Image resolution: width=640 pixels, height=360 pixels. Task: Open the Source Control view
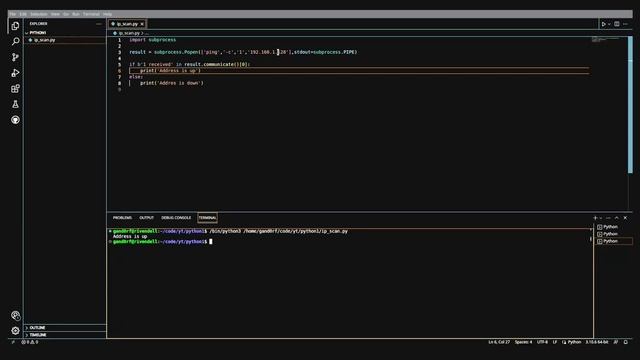pyautogui.click(x=15, y=57)
